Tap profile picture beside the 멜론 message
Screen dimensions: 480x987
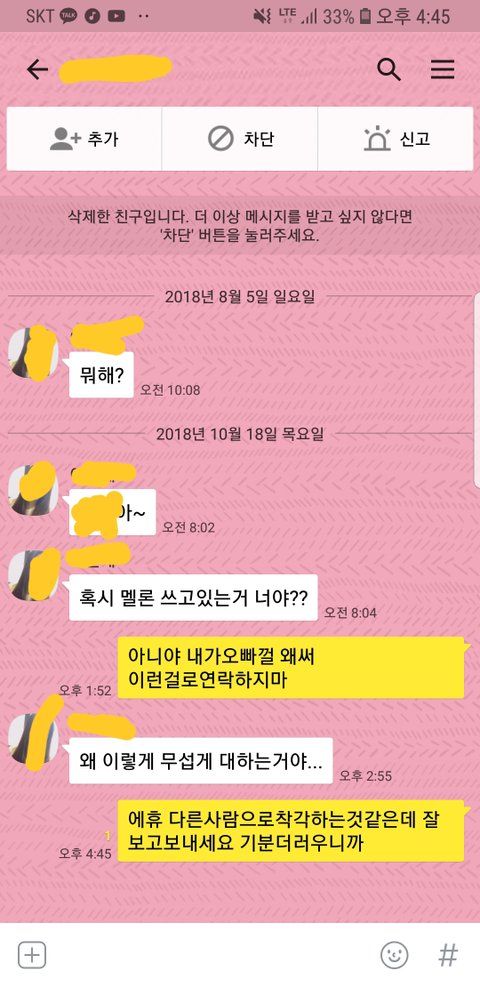[x=33, y=575]
